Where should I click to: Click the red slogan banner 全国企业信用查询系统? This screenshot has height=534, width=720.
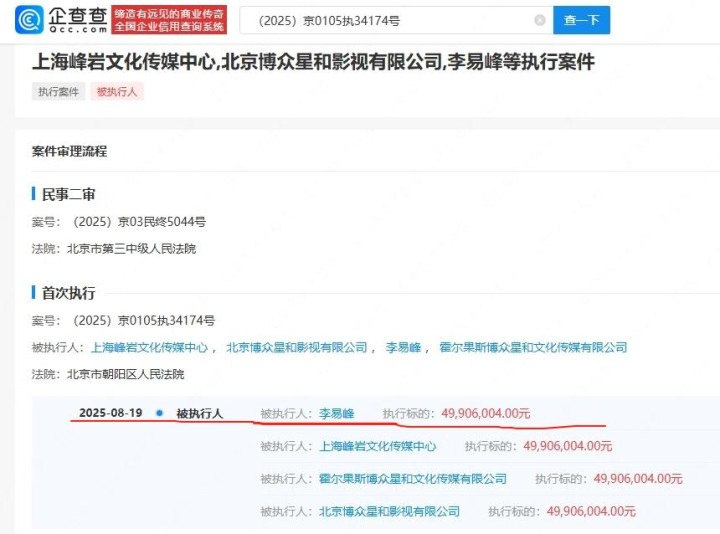click(x=169, y=20)
